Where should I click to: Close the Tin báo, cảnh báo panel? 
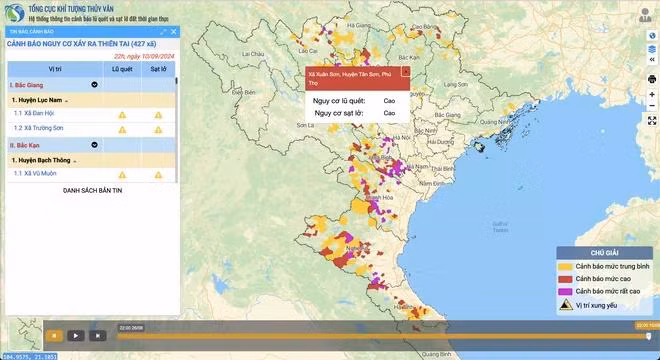coord(173,32)
